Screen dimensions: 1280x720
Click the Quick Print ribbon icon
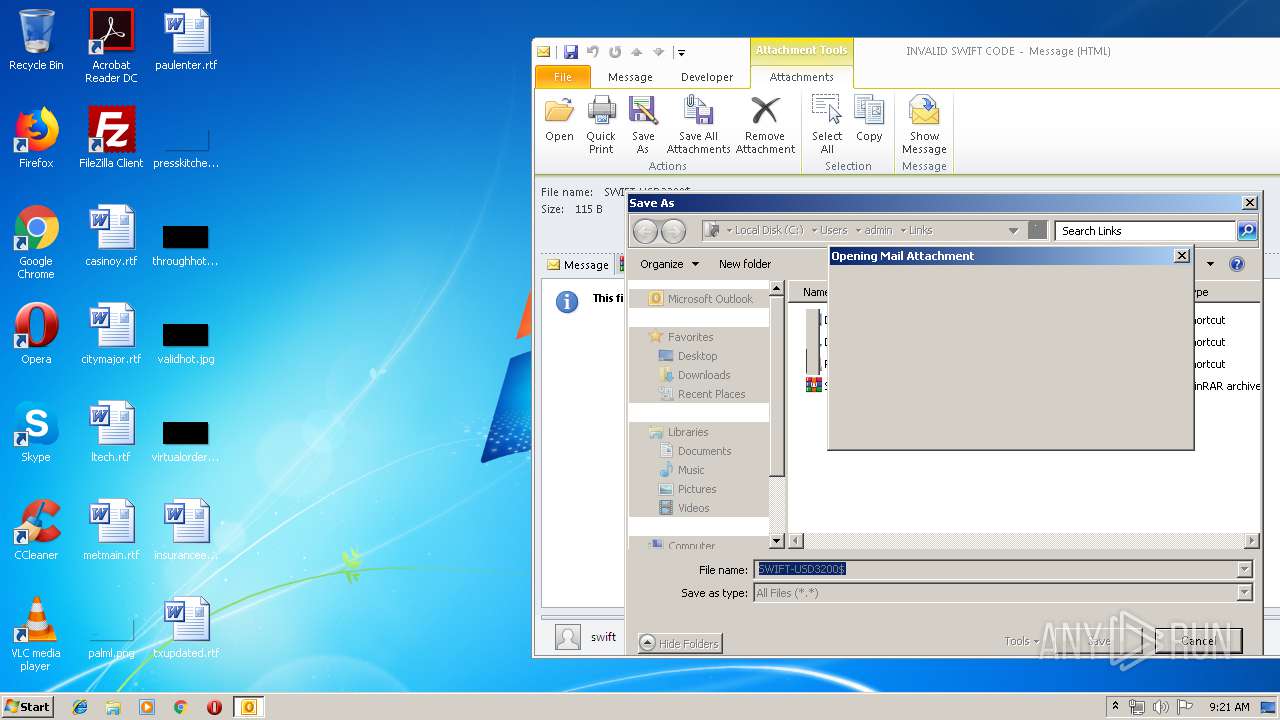(601, 125)
